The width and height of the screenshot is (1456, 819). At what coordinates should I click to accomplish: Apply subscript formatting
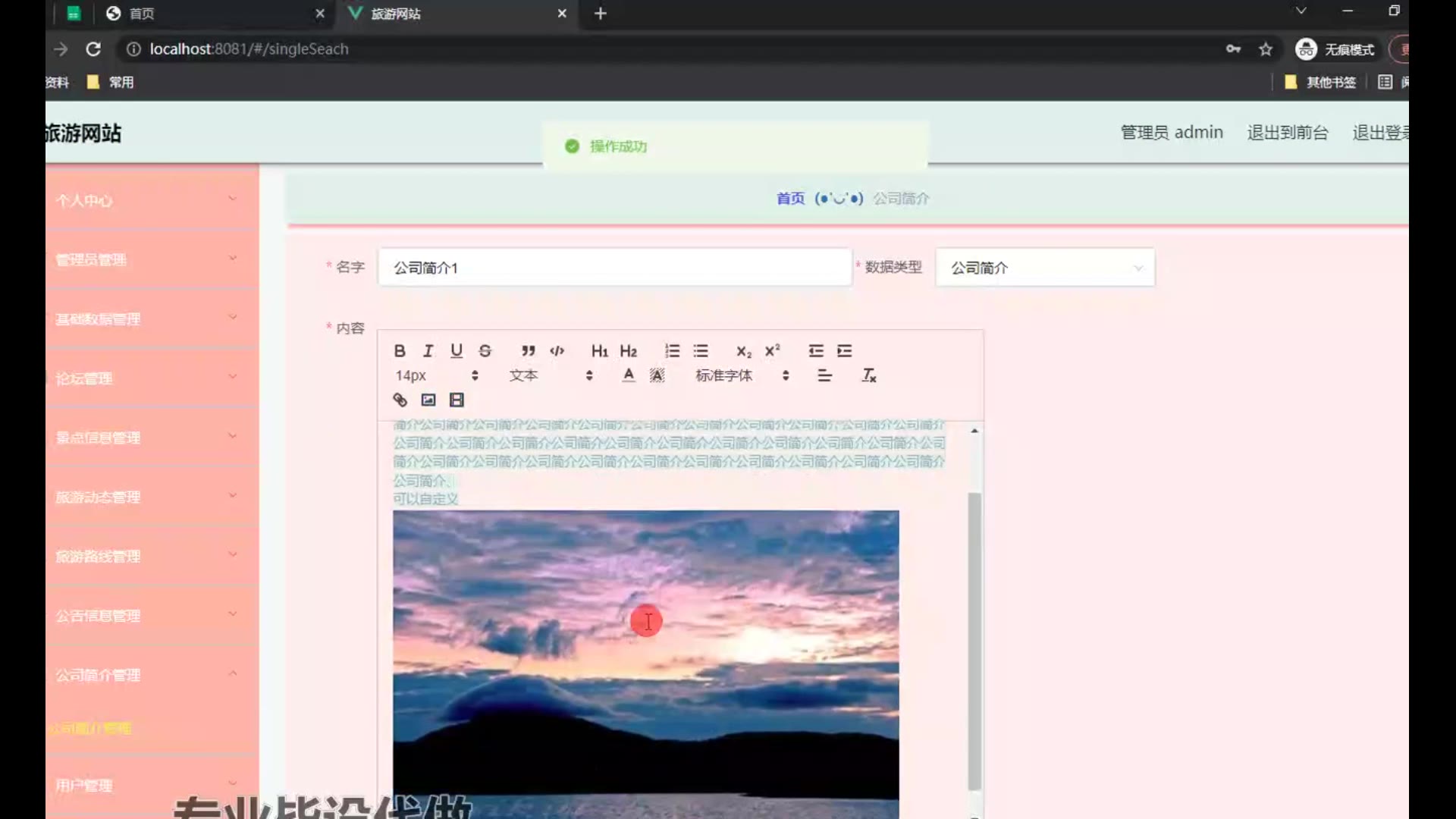point(744,351)
